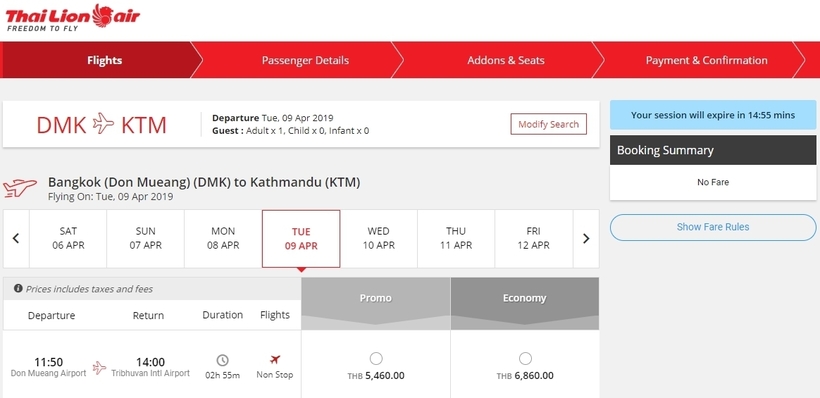Open the Passenger Details step
This screenshot has height=398, width=820.
[305, 60]
